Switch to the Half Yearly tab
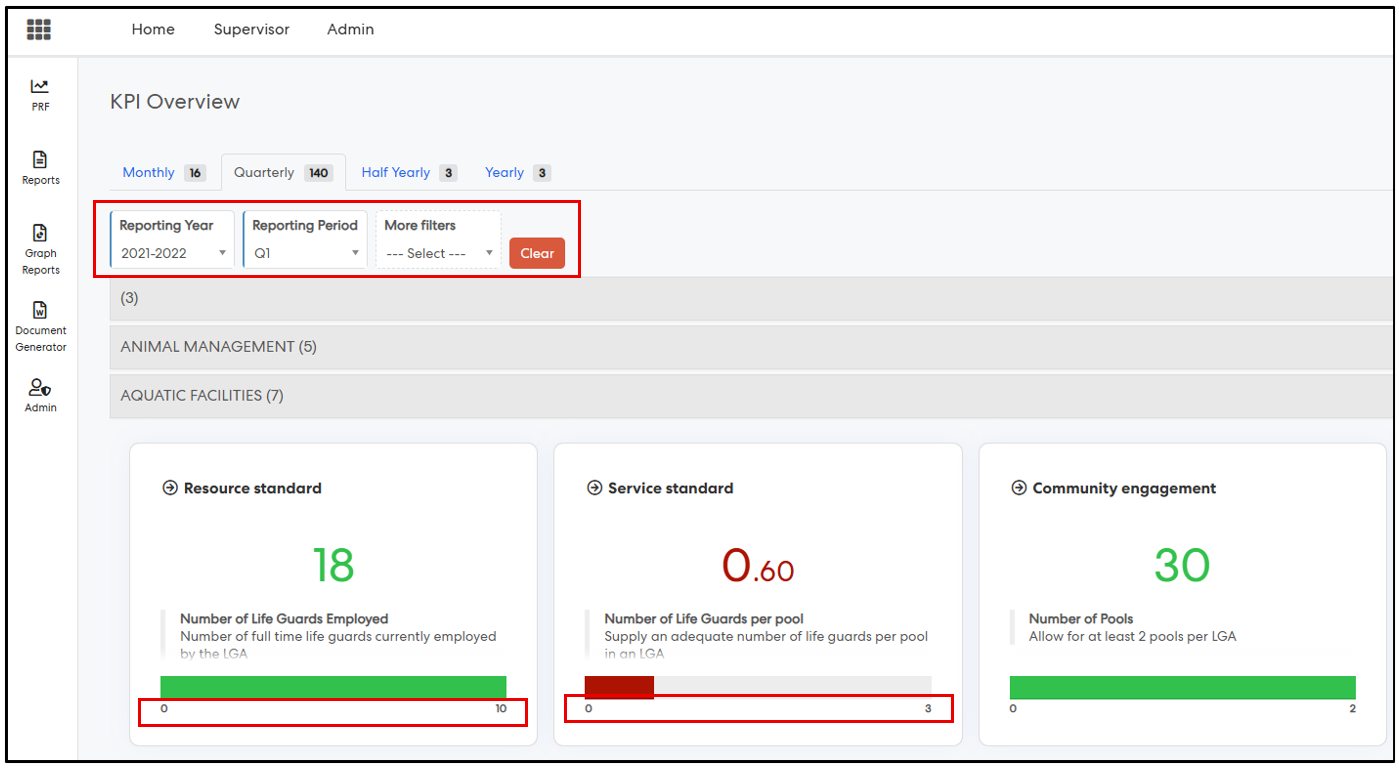Viewport: 1399px width, 769px height. [x=396, y=173]
